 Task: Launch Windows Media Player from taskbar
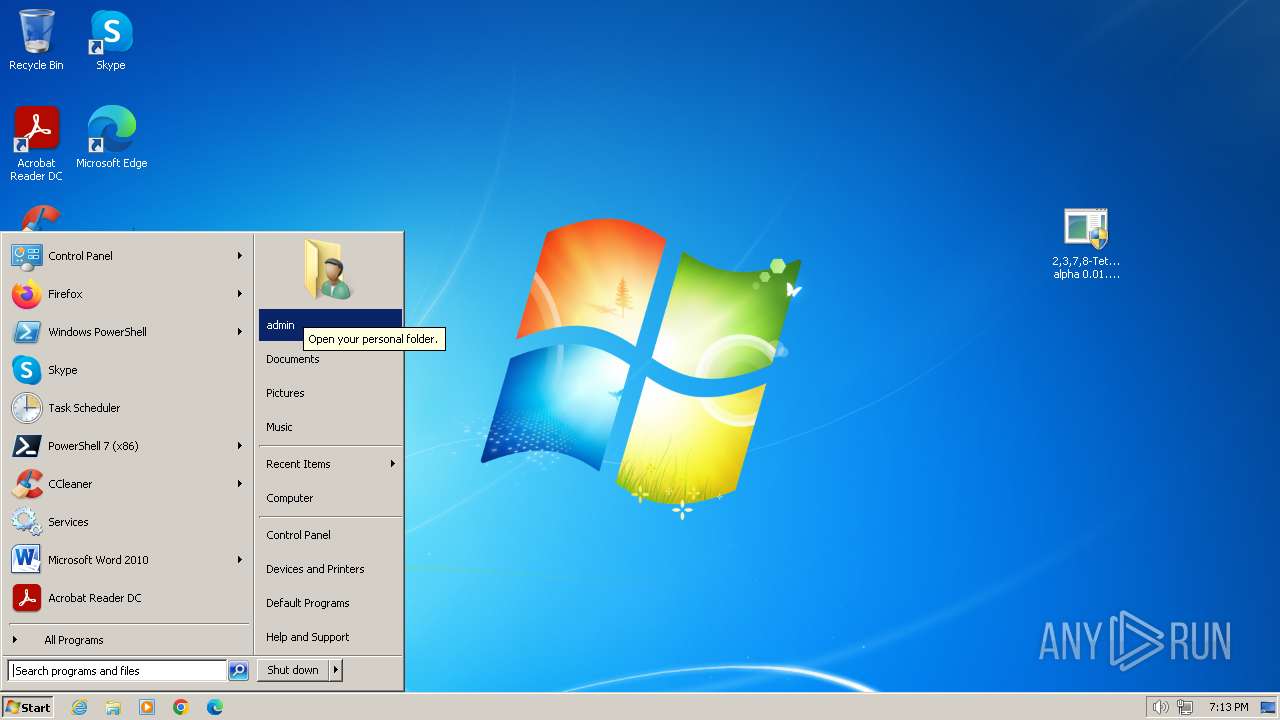point(147,707)
